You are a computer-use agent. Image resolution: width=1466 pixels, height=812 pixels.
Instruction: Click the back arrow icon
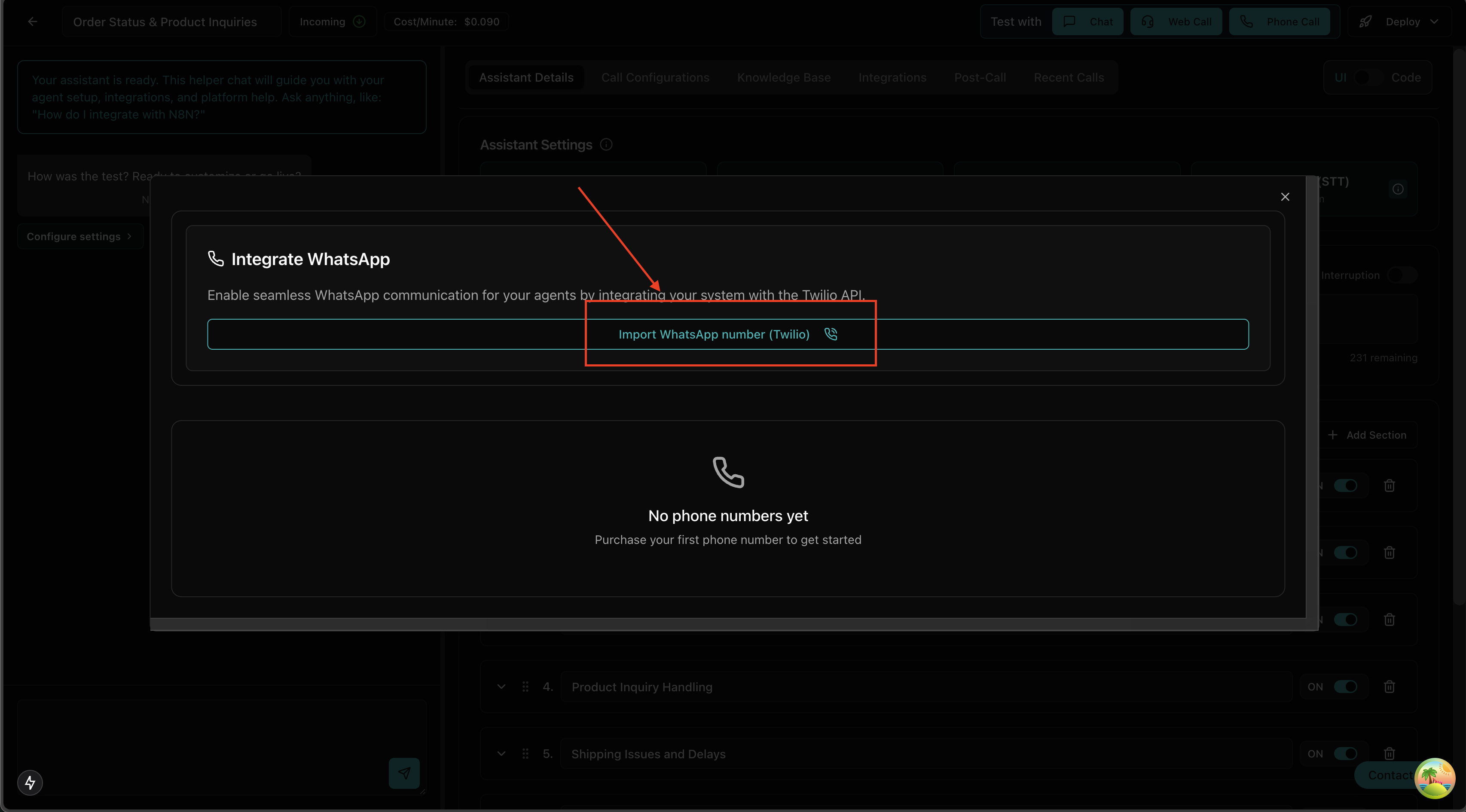click(32, 21)
